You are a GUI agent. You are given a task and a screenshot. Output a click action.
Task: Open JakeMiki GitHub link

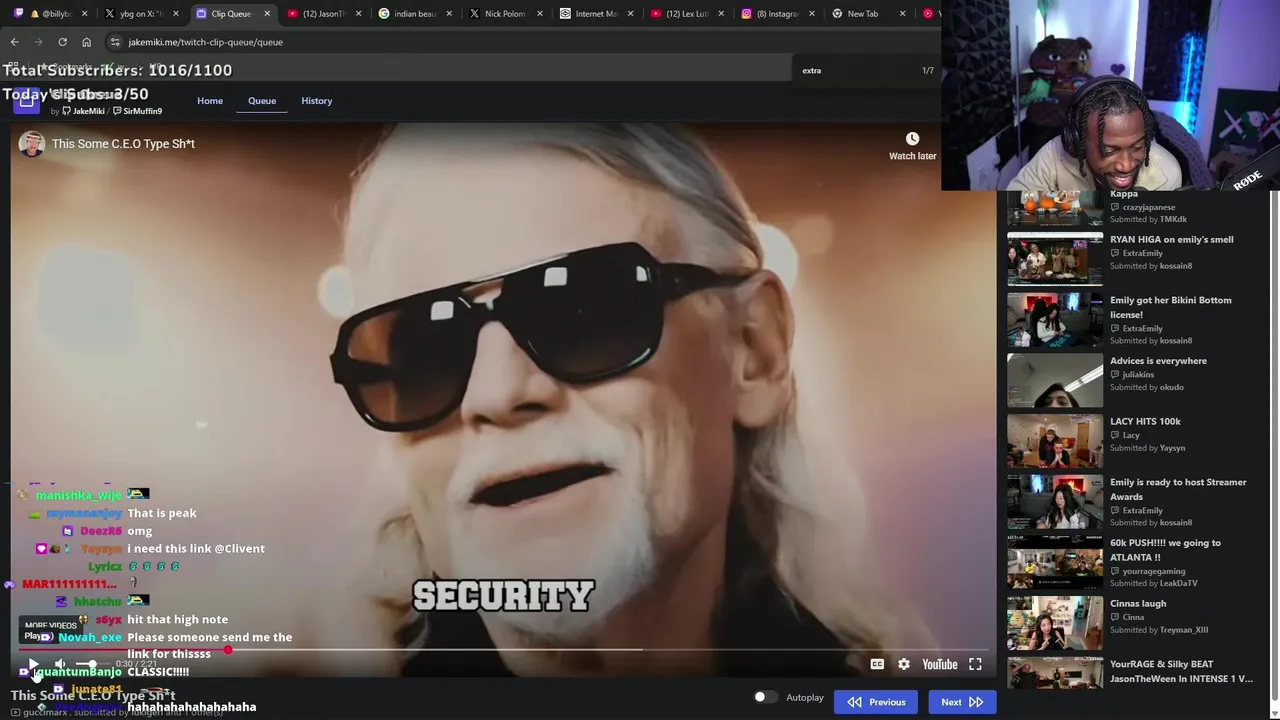coord(83,111)
